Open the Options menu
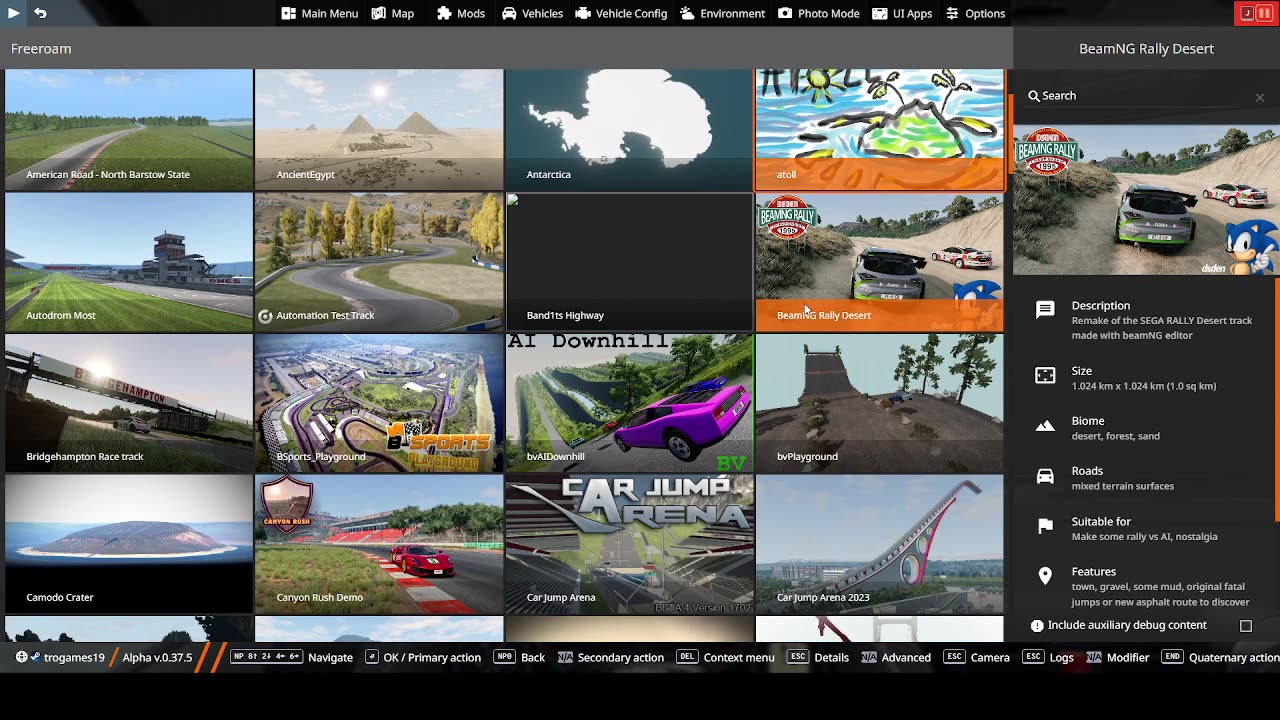The height and width of the screenshot is (720, 1280). point(975,13)
